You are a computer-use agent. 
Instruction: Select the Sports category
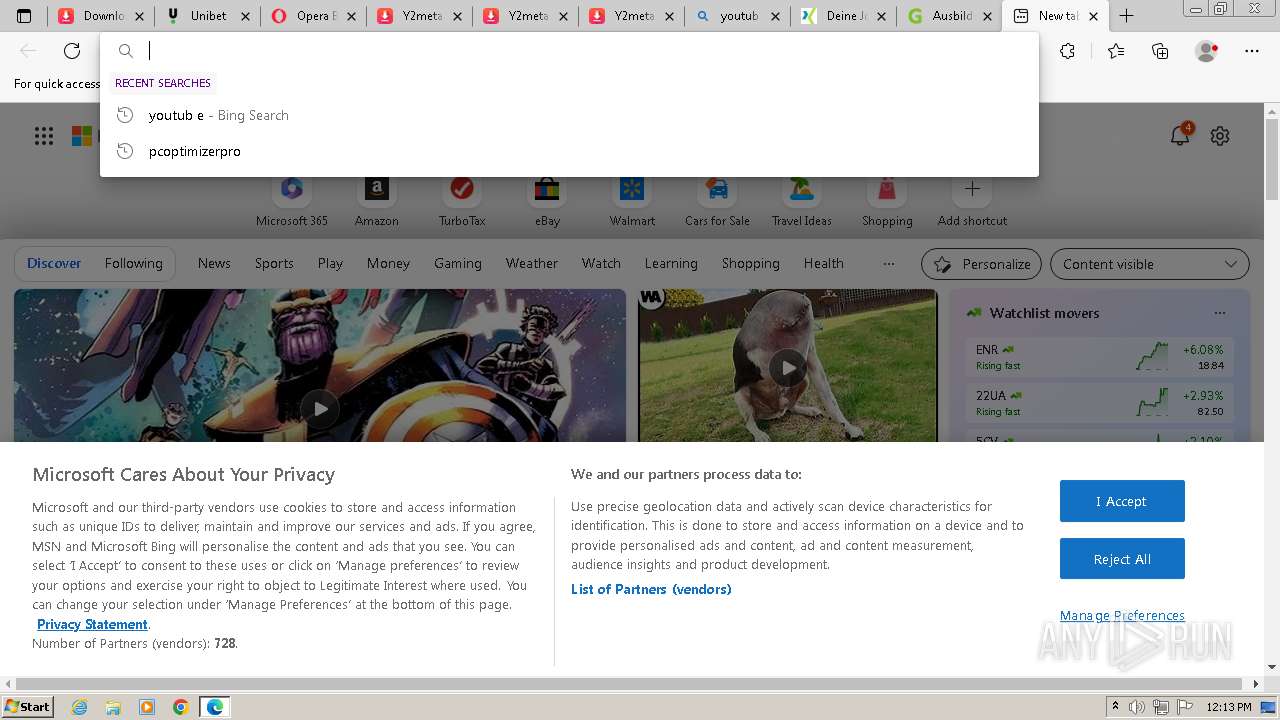click(274, 263)
